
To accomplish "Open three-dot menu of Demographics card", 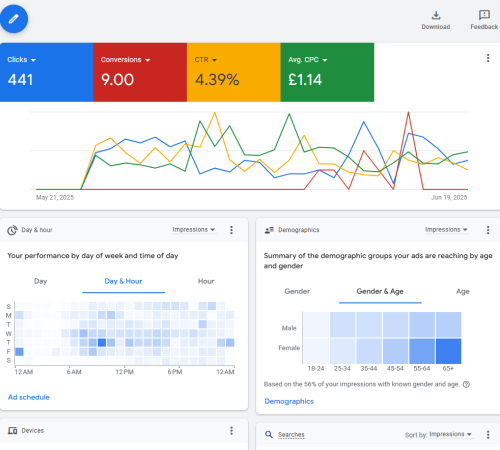I will [488, 230].
